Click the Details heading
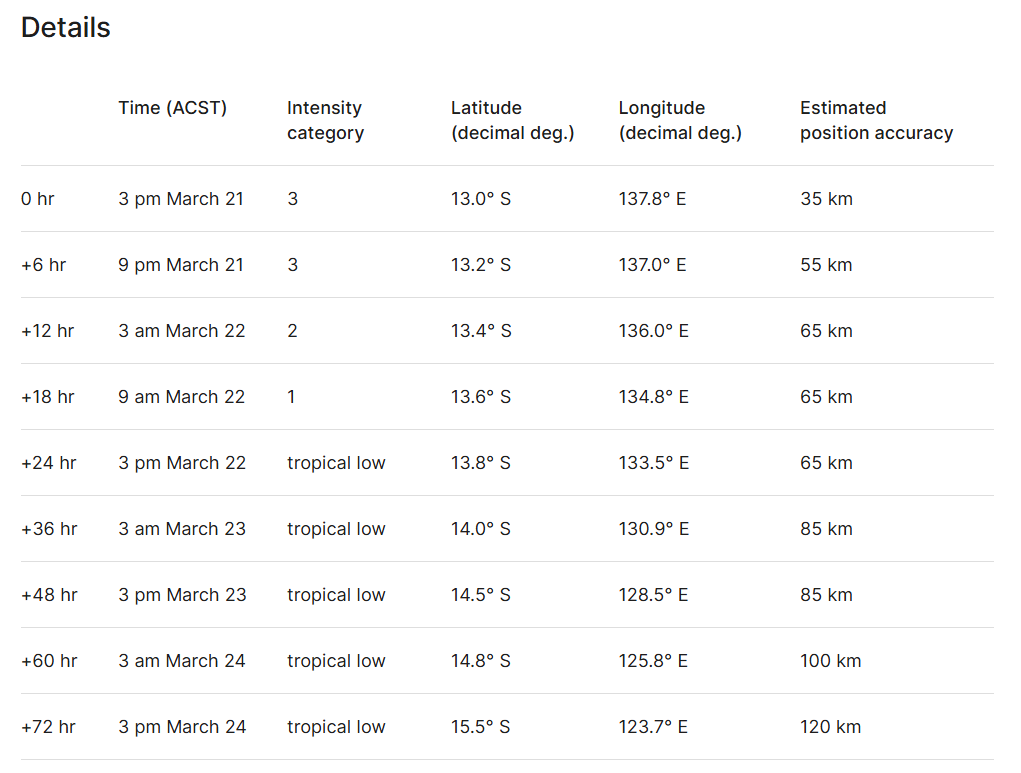This screenshot has height=773, width=1021. (x=66, y=28)
